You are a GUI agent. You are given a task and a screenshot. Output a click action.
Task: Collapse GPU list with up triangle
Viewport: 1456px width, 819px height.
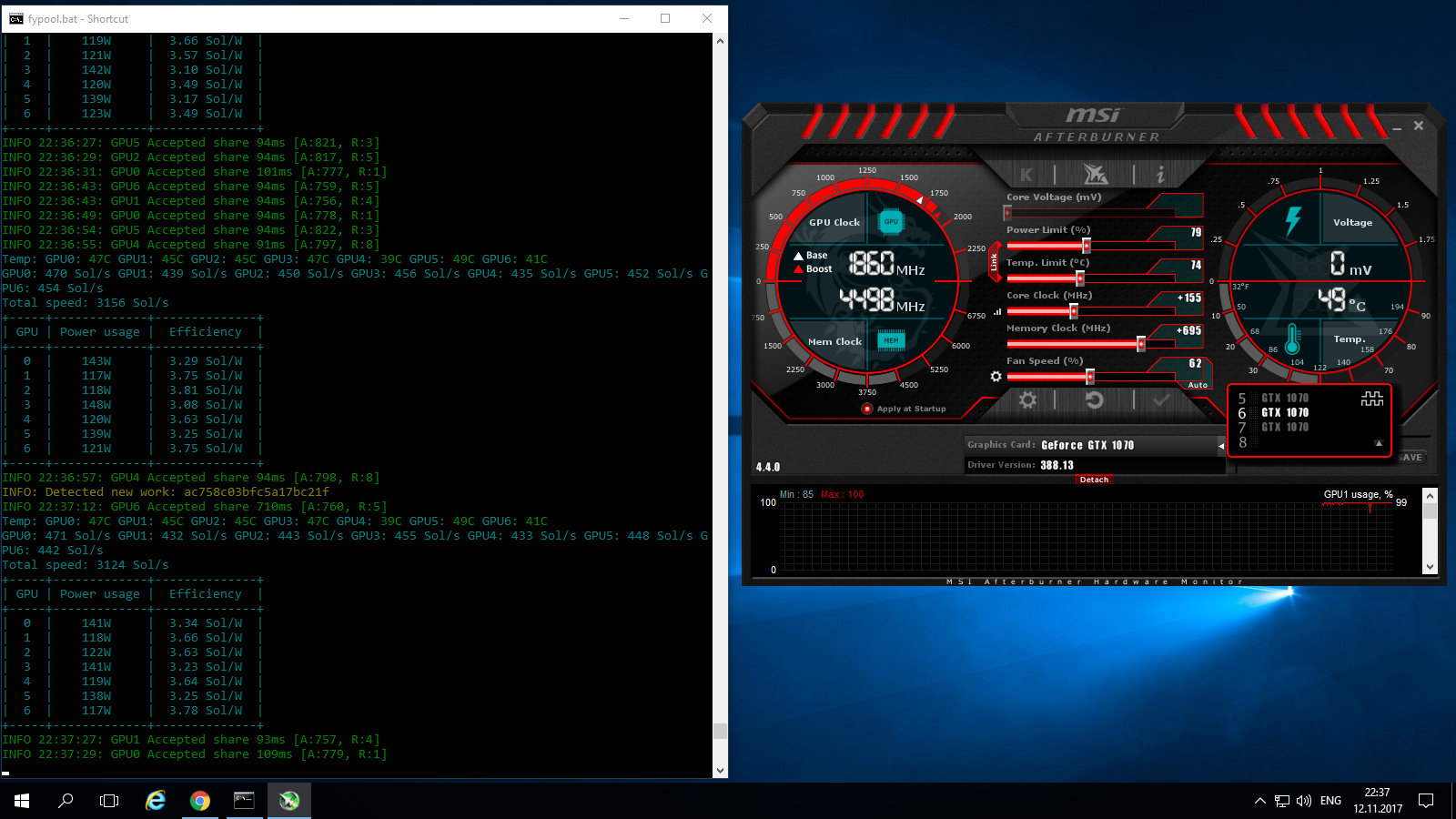click(x=1379, y=443)
